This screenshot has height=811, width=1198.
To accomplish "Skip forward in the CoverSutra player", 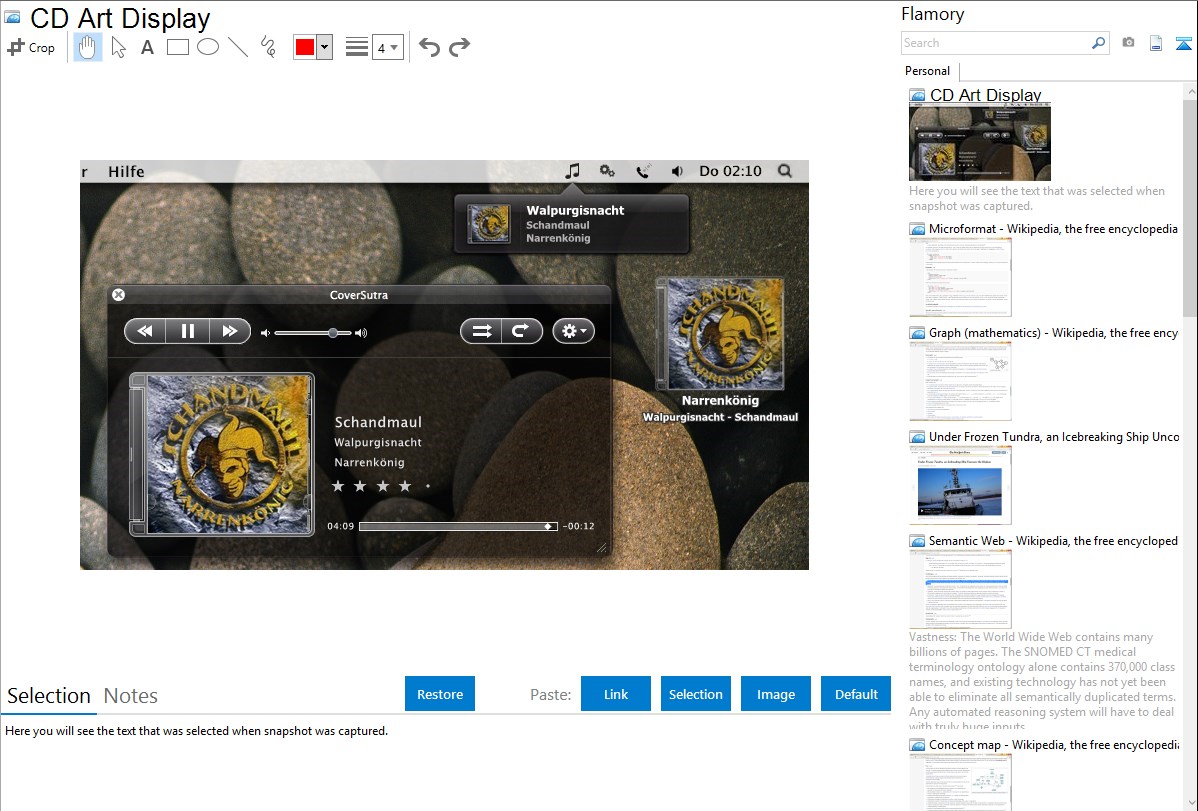I will click(x=230, y=331).
